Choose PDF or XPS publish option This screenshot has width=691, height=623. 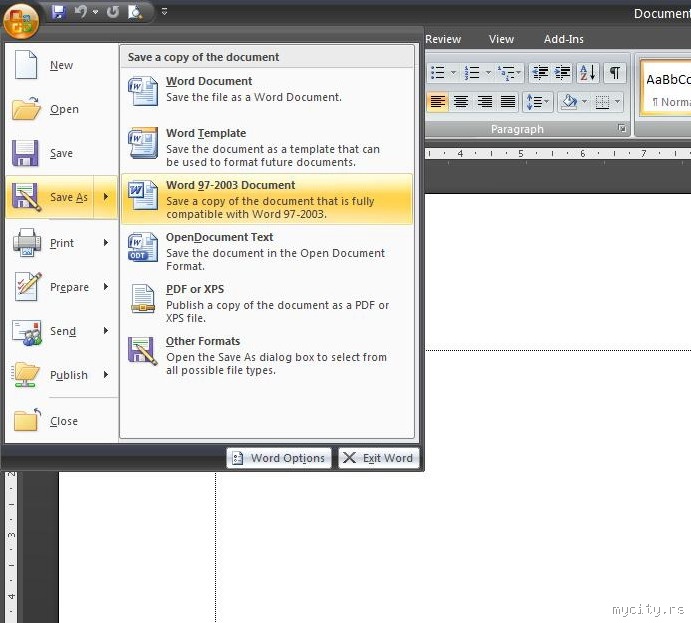click(267, 303)
